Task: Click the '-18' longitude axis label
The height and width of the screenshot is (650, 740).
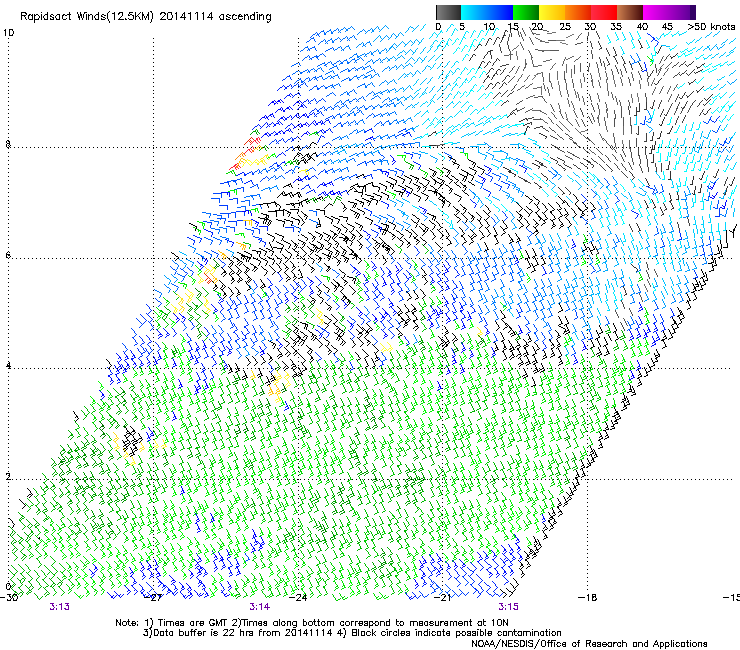Action: pyautogui.click(x=588, y=598)
